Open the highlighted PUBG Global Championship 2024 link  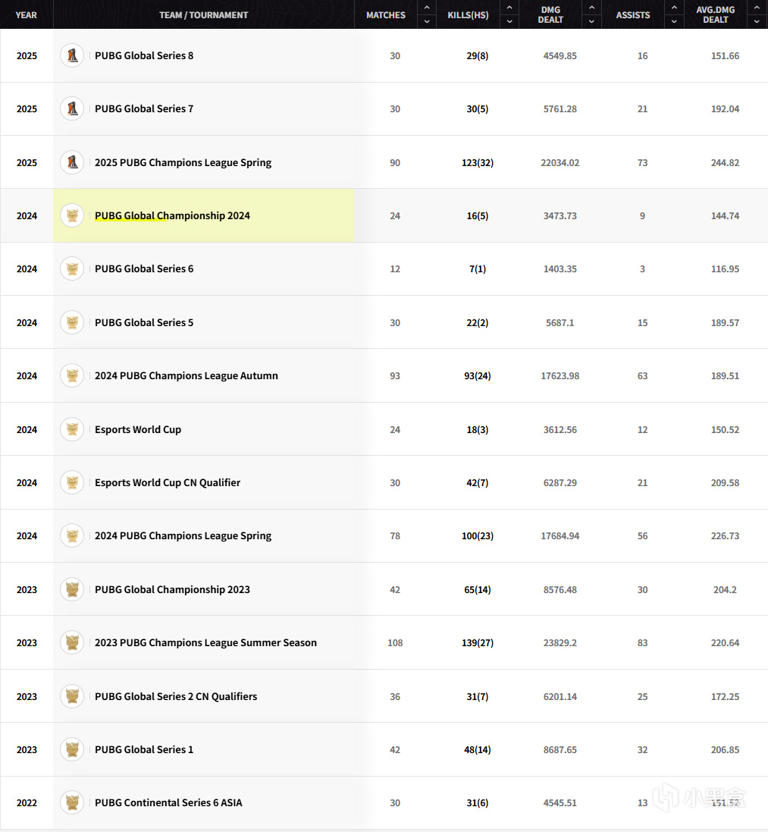[x=172, y=216]
